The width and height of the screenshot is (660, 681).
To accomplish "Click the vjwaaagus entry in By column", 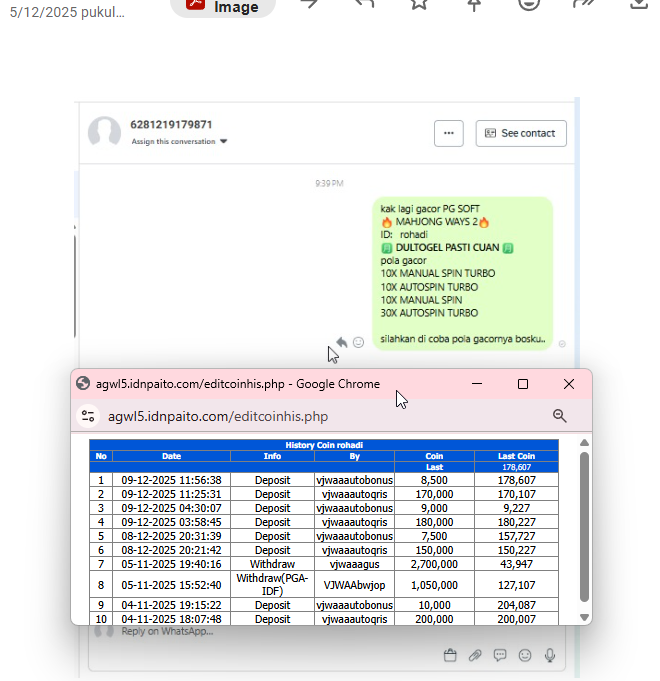I will [354, 564].
